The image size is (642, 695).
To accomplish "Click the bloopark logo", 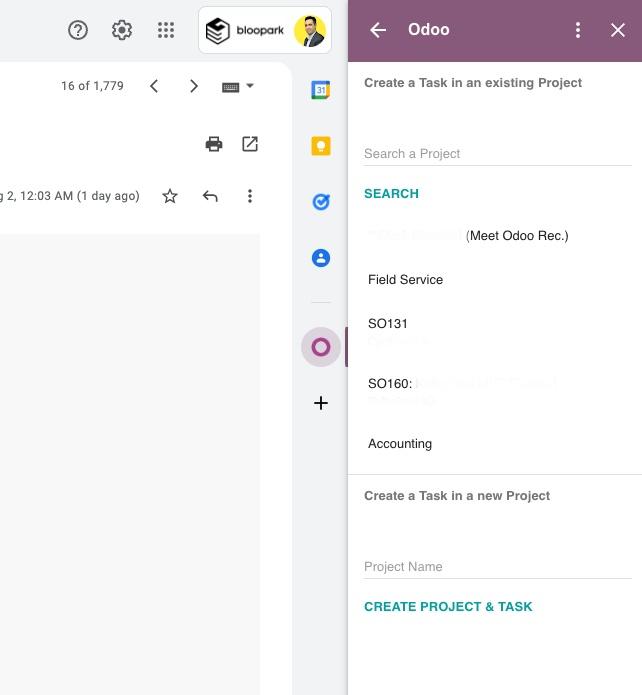I will point(244,31).
